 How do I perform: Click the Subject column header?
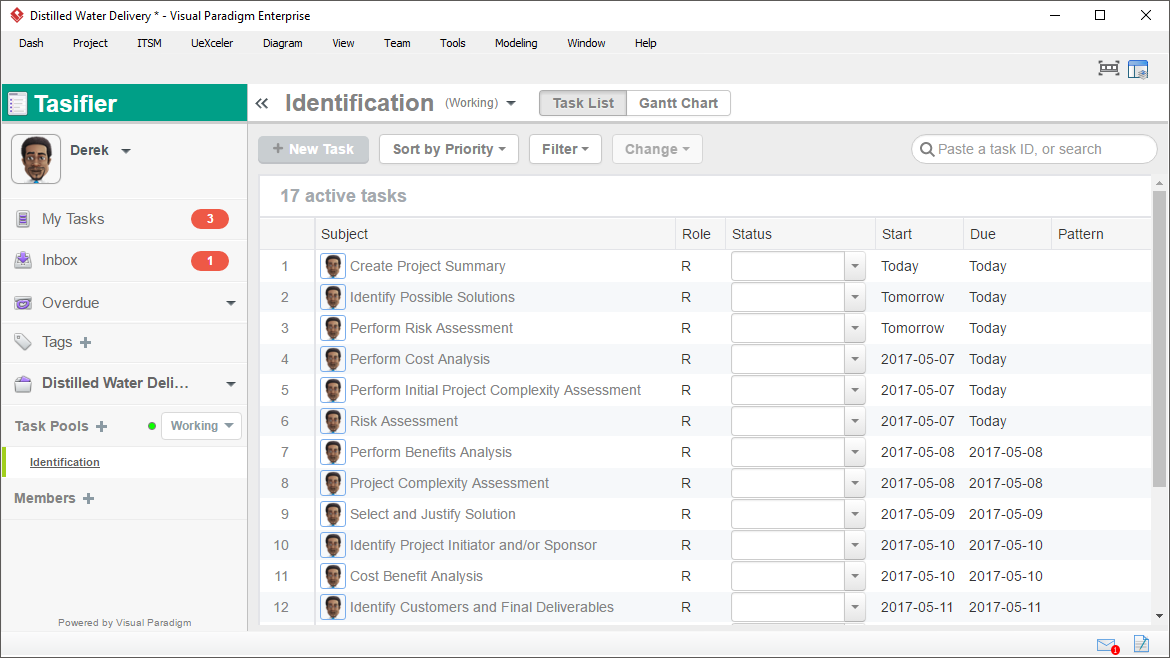point(495,234)
